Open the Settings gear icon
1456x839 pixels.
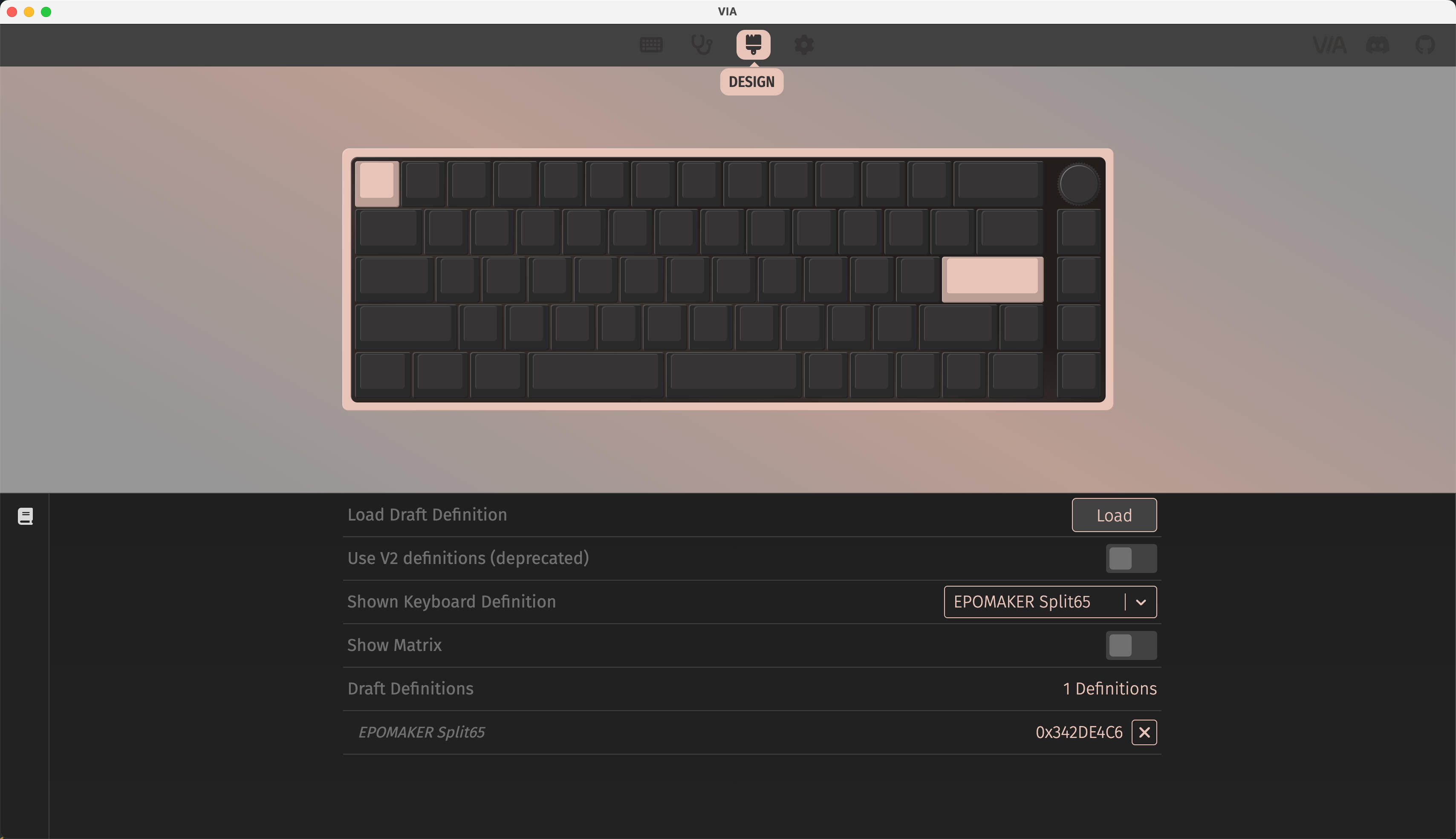coord(803,45)
